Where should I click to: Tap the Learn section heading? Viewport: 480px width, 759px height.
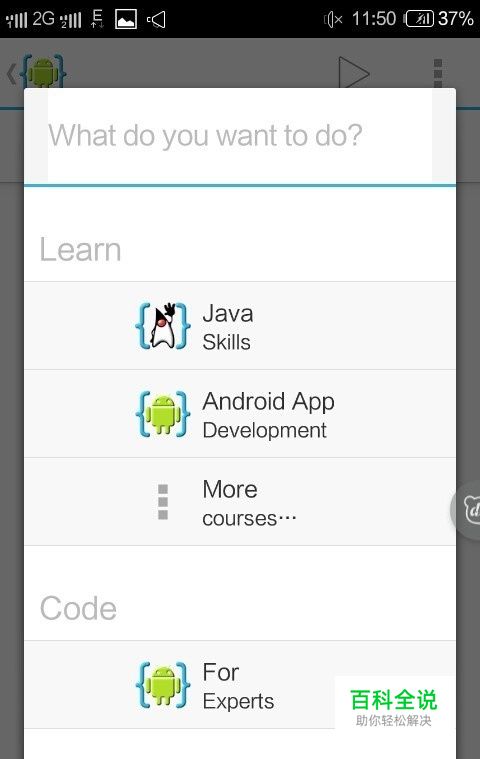[x=80, y=250]
